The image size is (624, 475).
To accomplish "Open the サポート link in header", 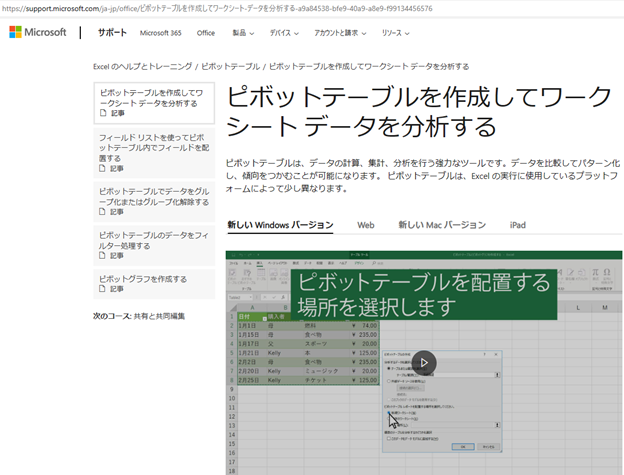I will coord(112,33).
